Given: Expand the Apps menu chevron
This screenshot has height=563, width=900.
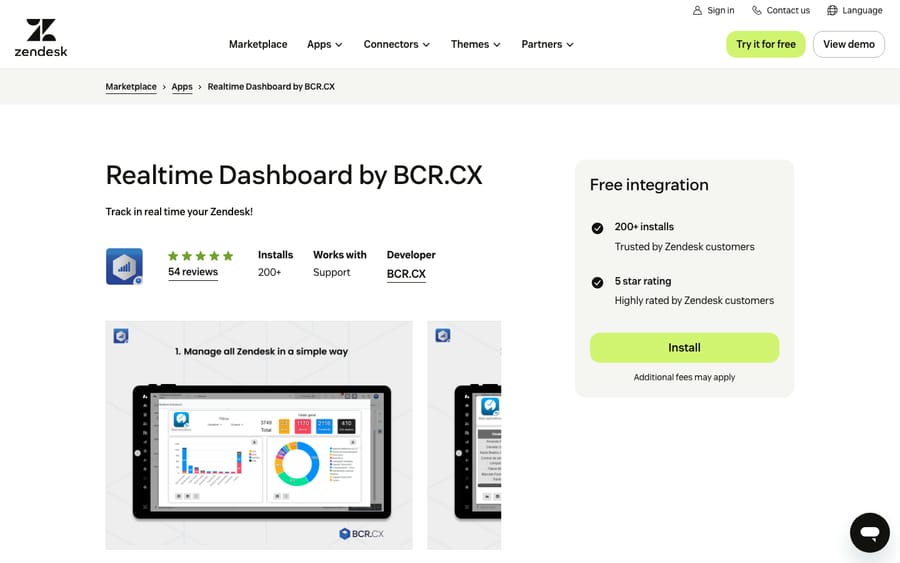Looking at the screenshot, I should pos(339,45).
